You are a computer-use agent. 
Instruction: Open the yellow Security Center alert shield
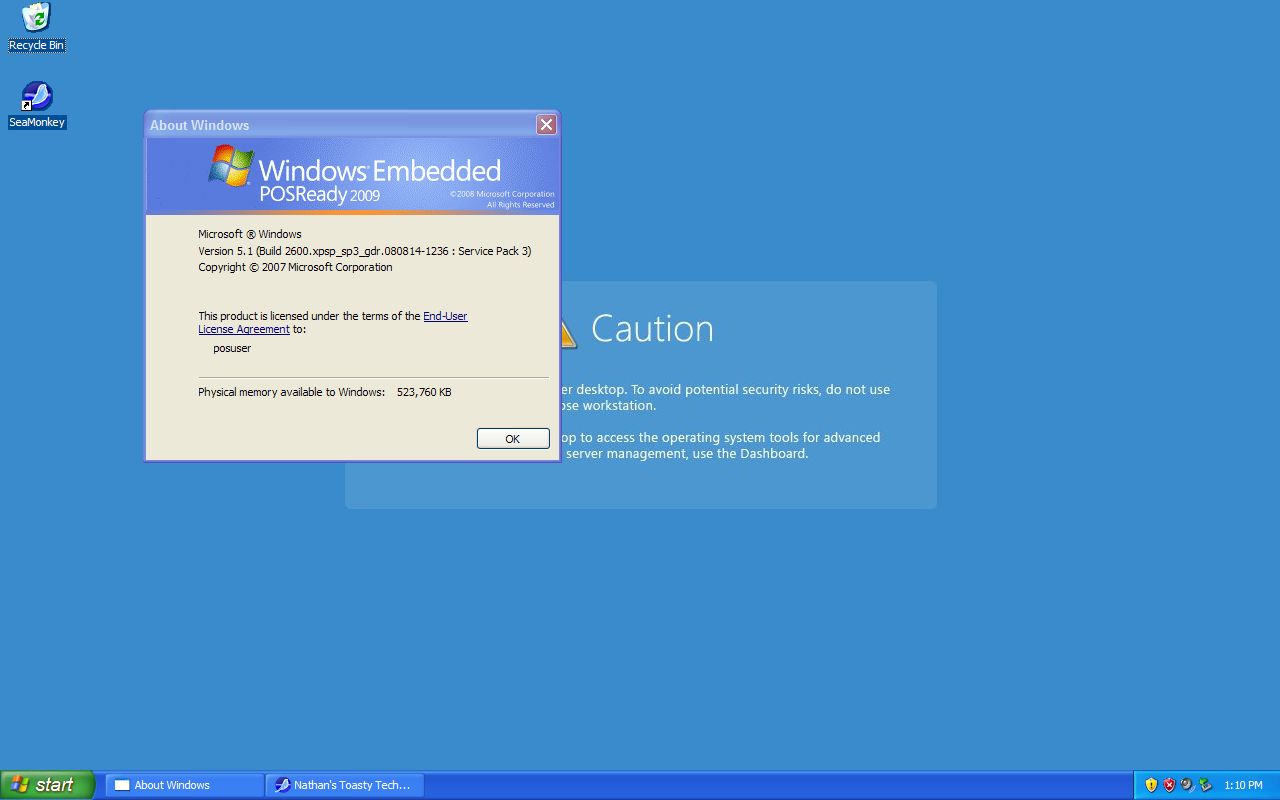(x=1151, y=785)
